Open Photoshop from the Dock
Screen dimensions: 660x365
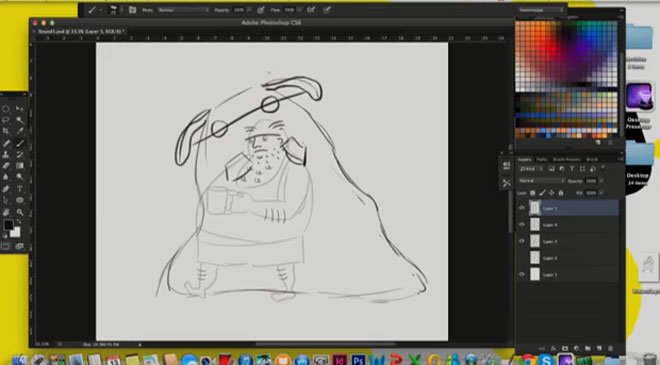coord(358,360)
